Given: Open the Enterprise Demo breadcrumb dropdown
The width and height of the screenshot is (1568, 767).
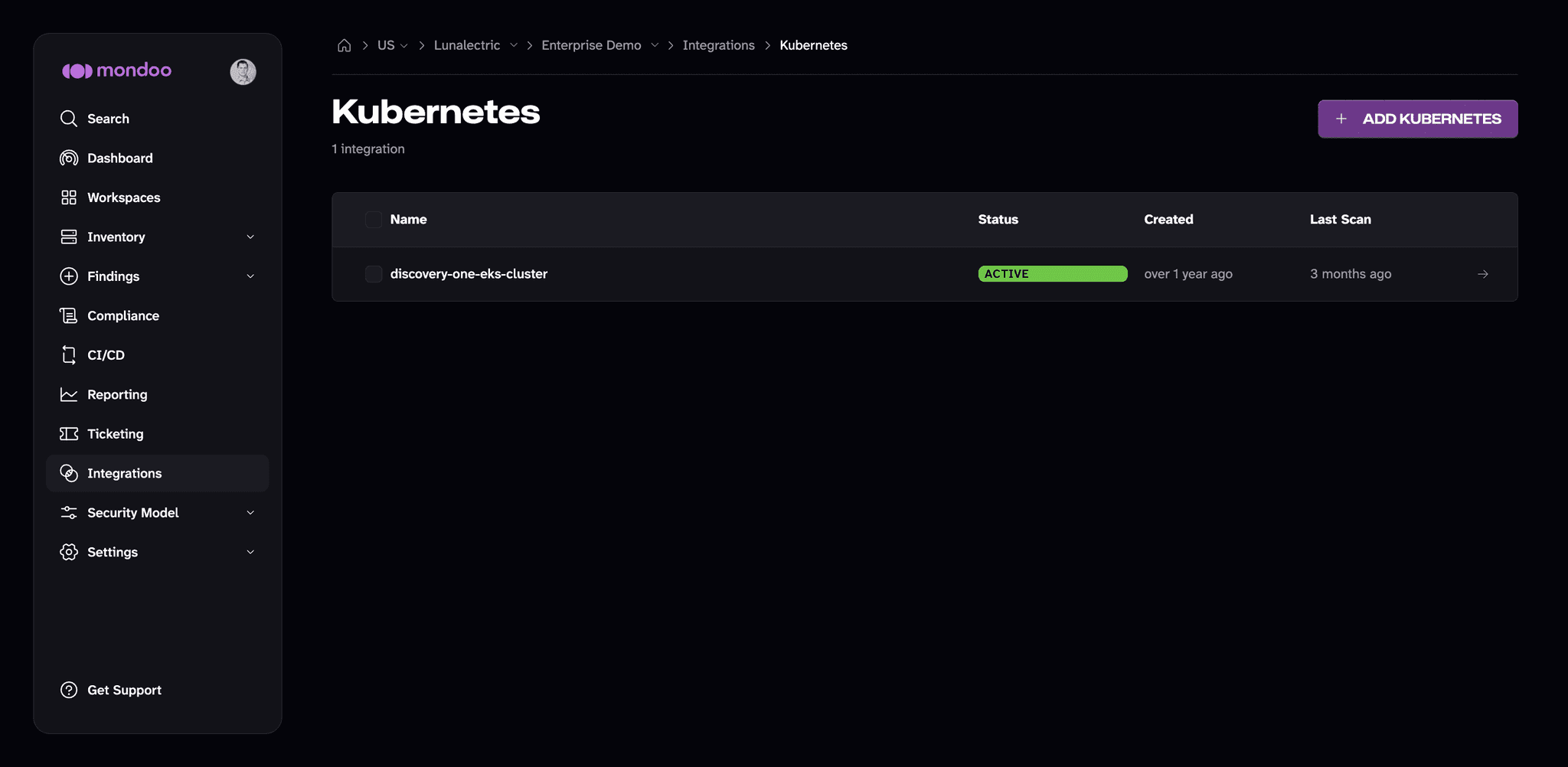Looking at the screenshot, I should pyautogui.click(x=655, y=45).
